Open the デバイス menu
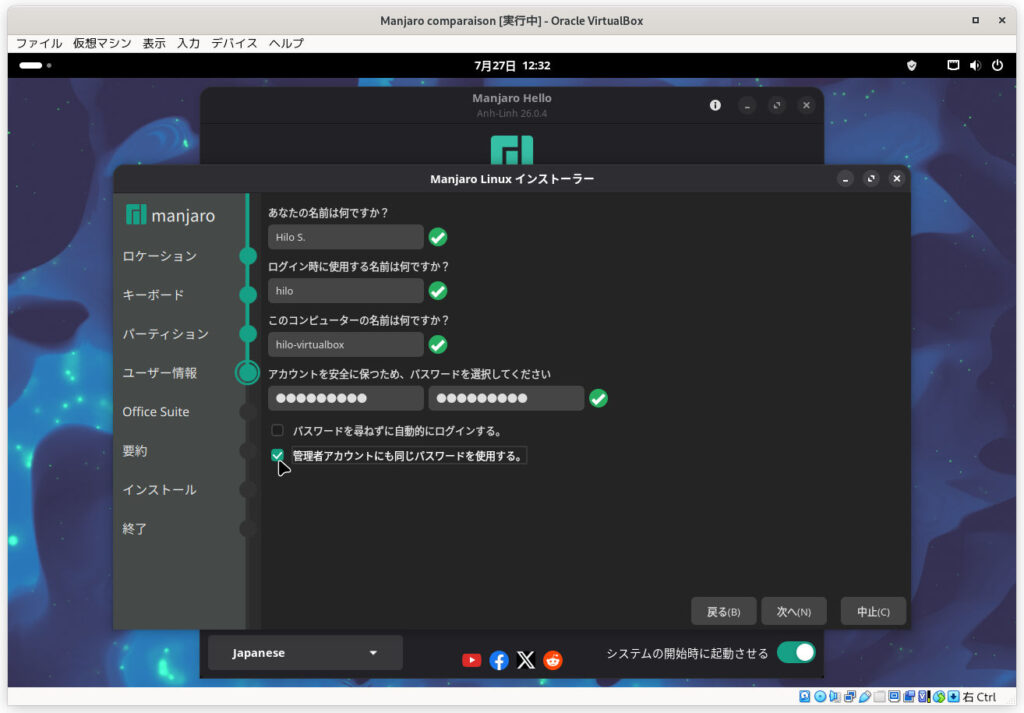This screenshot has width=1024, height=713. (234, 43)
